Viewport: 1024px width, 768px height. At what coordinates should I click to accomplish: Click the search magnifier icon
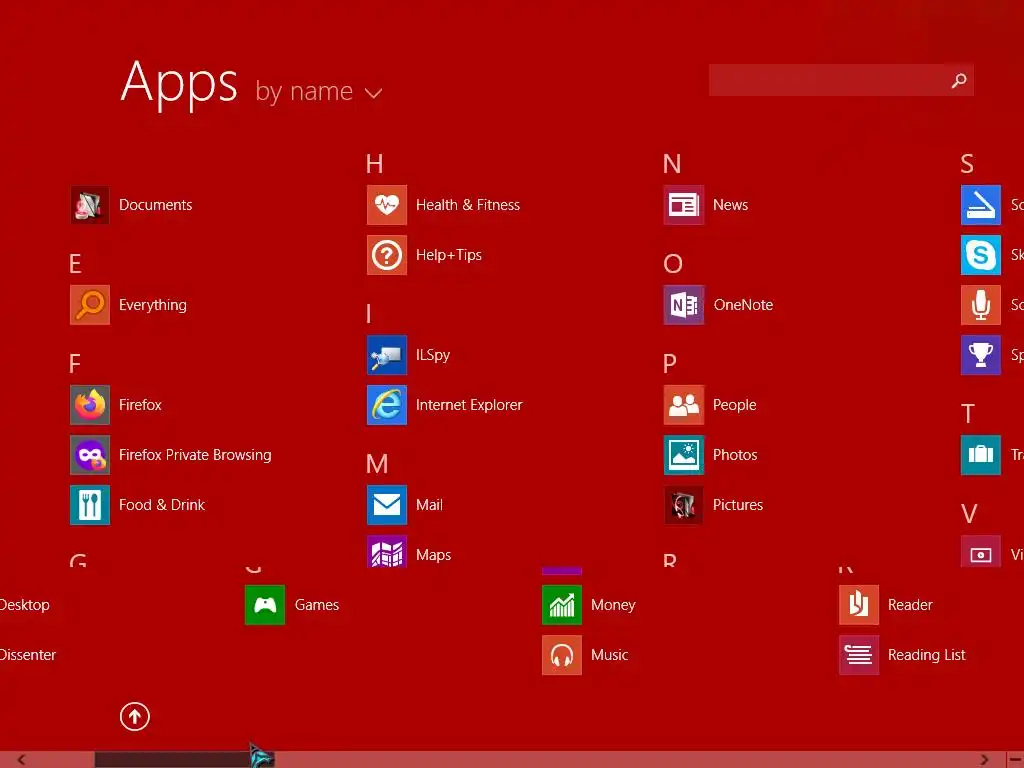click(x=959, y=80)
